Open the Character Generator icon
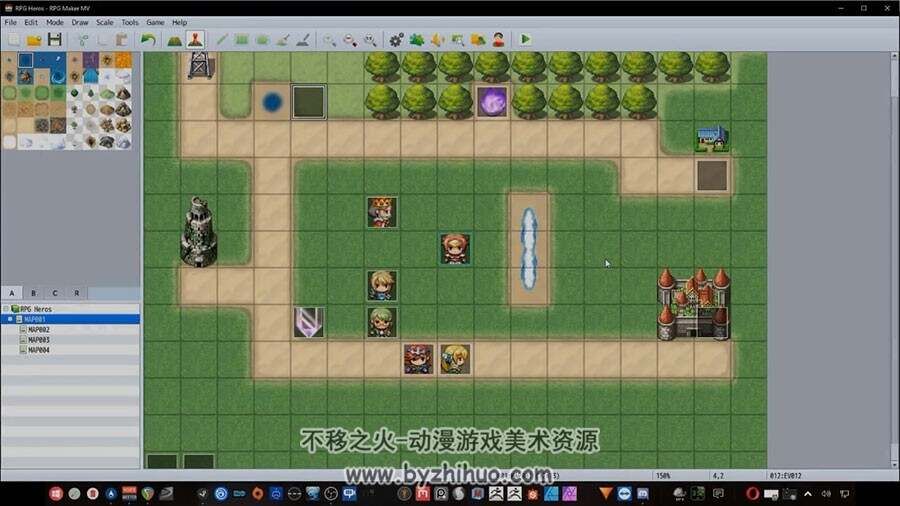 pos(498,40)
